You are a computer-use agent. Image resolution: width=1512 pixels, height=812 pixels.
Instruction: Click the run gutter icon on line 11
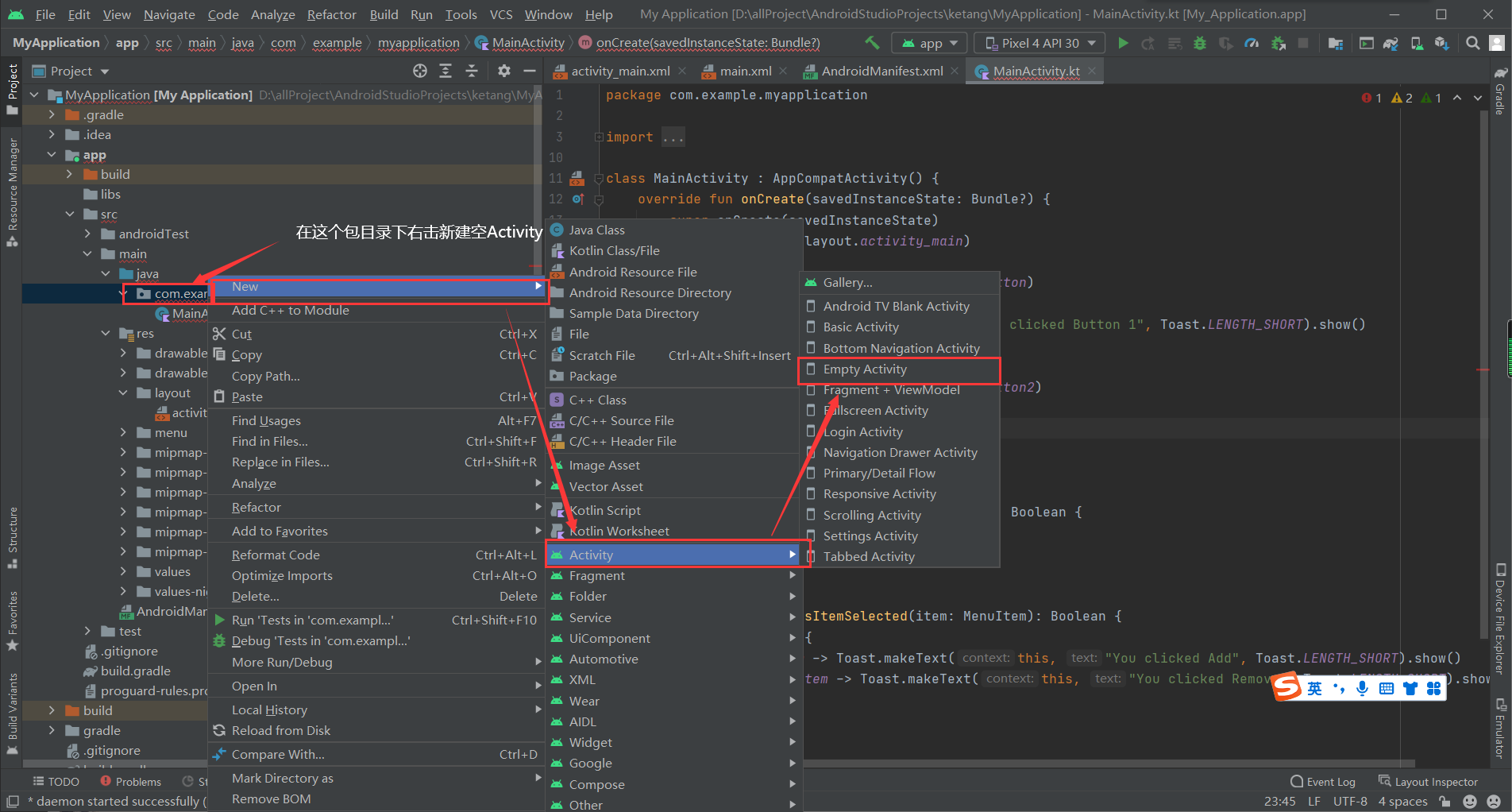[577, 178]
